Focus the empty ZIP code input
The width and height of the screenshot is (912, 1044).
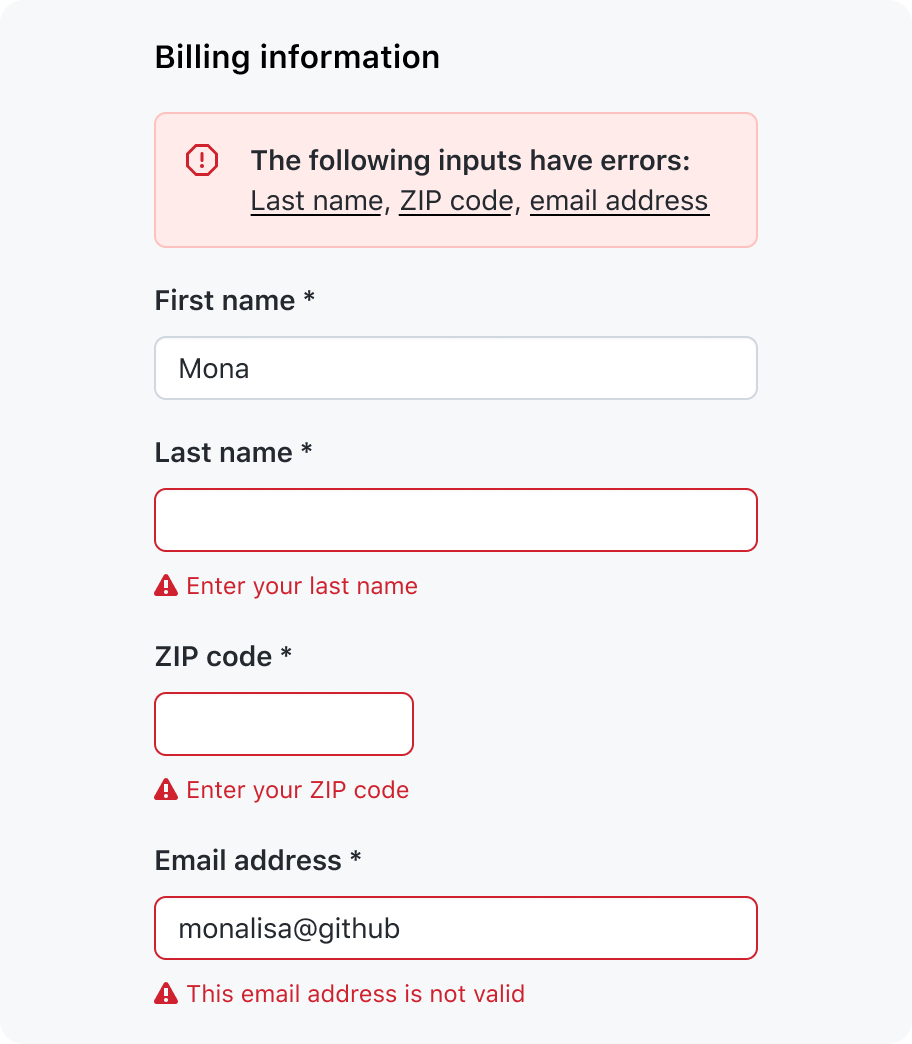point(284,724)
